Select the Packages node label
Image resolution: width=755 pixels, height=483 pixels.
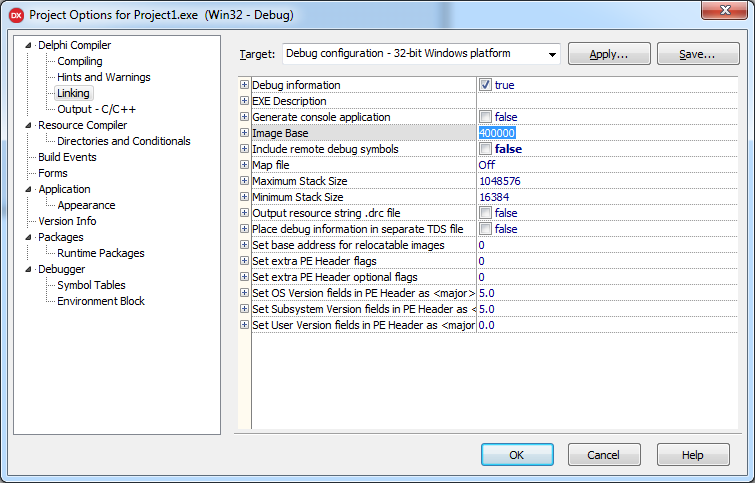pos(61,237)
